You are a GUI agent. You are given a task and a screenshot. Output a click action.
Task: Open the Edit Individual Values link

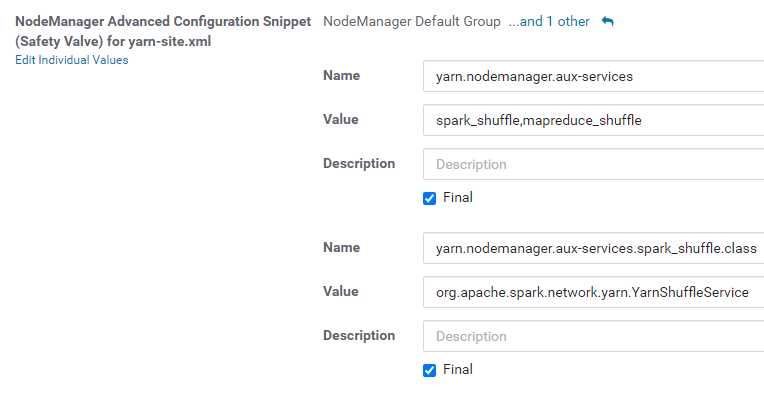pyautogui.click(x=71, y=60)
